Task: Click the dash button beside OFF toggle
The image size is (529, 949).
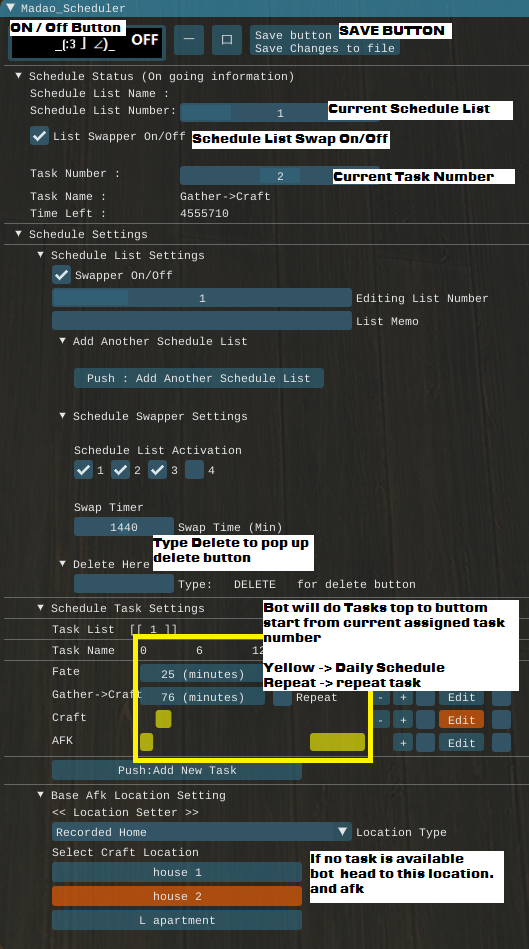Action: pyautogui.click(x=189, y=40)
